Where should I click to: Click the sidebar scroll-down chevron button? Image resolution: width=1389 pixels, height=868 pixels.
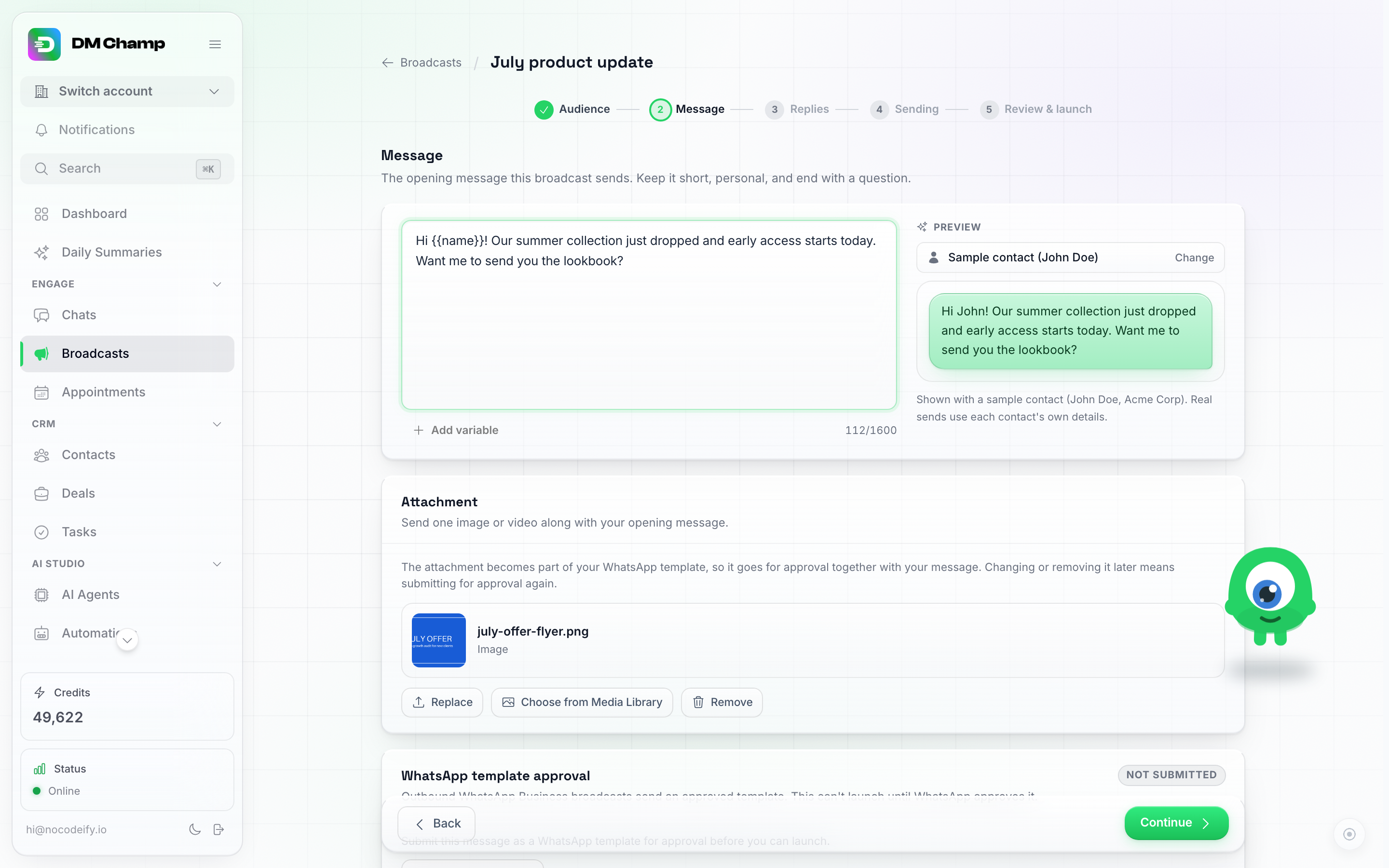127,640
